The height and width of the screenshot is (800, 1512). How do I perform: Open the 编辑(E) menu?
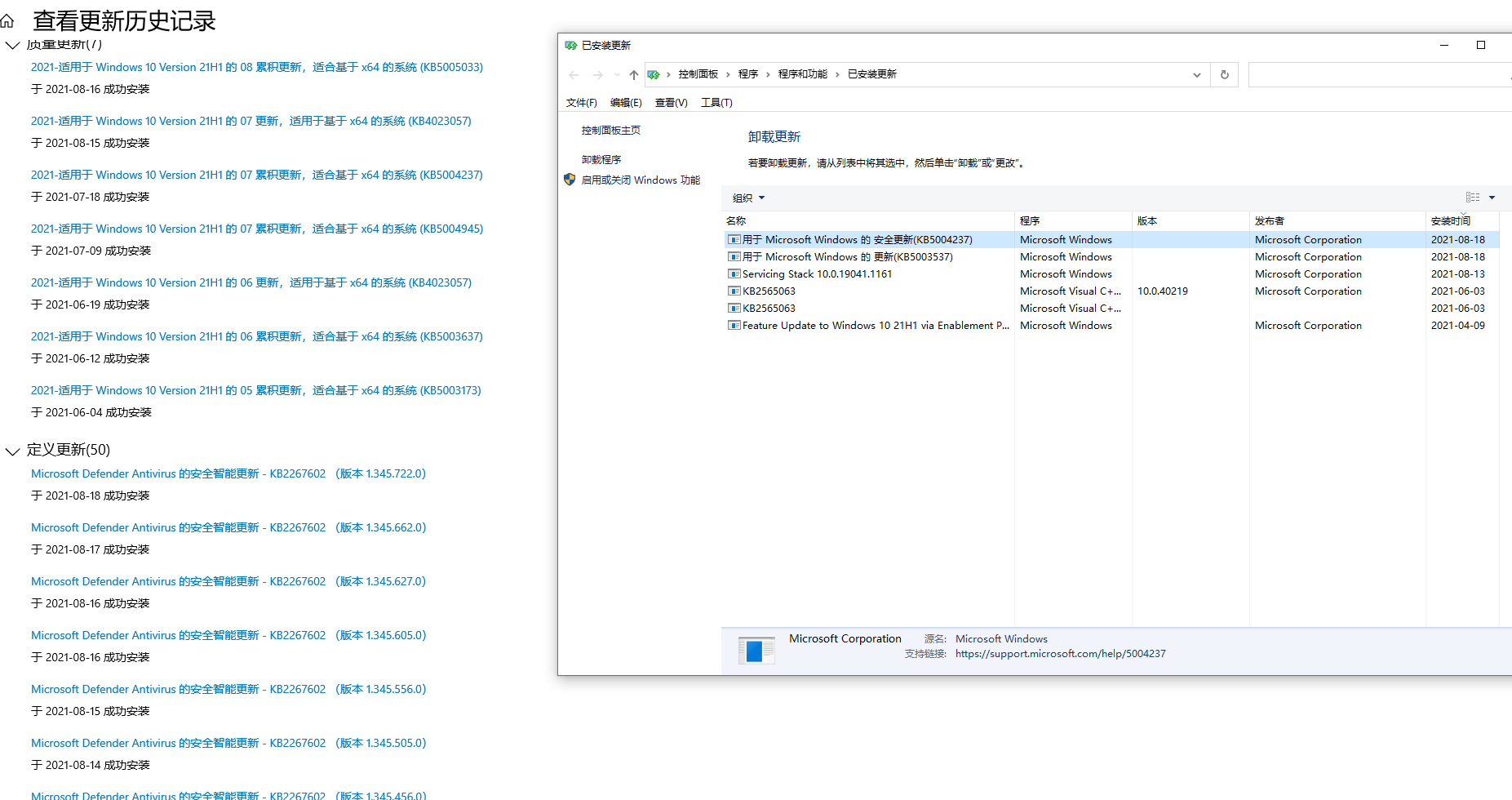pos(626,103)
